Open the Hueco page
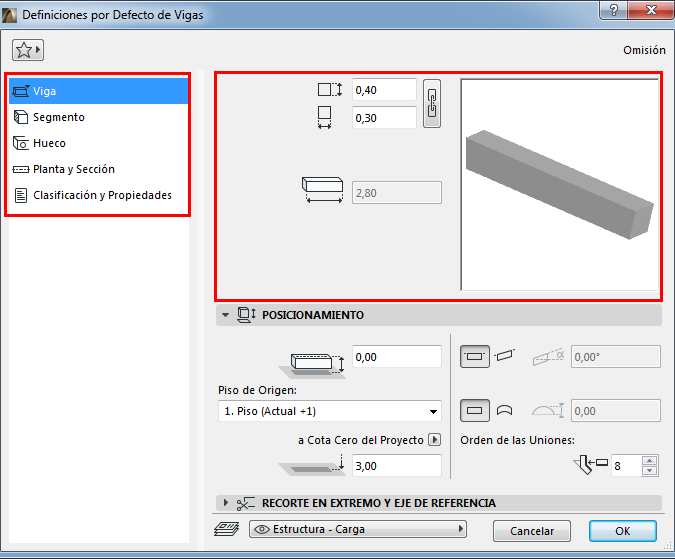675x559 pixels. tap(99, 143)
